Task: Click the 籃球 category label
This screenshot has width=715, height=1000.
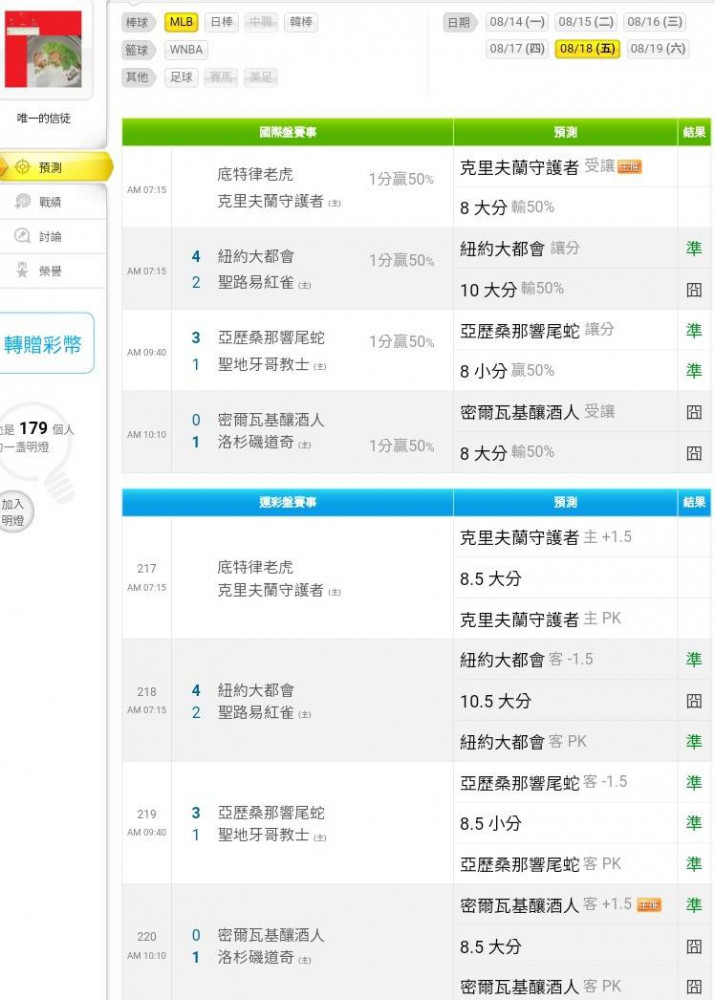Action: [138, 50]
